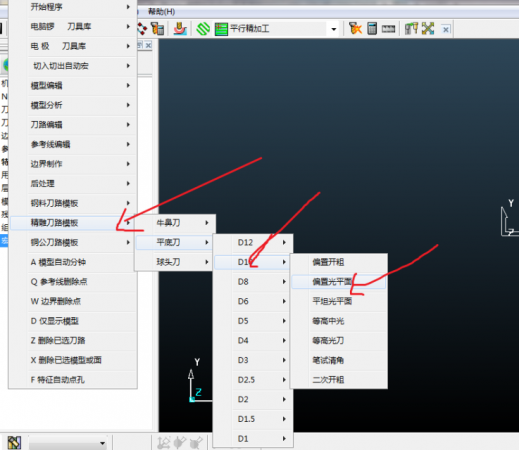Expand the D8 tool submenu
The width and height of the screenshot is (519, 450).
click(253, 282)
